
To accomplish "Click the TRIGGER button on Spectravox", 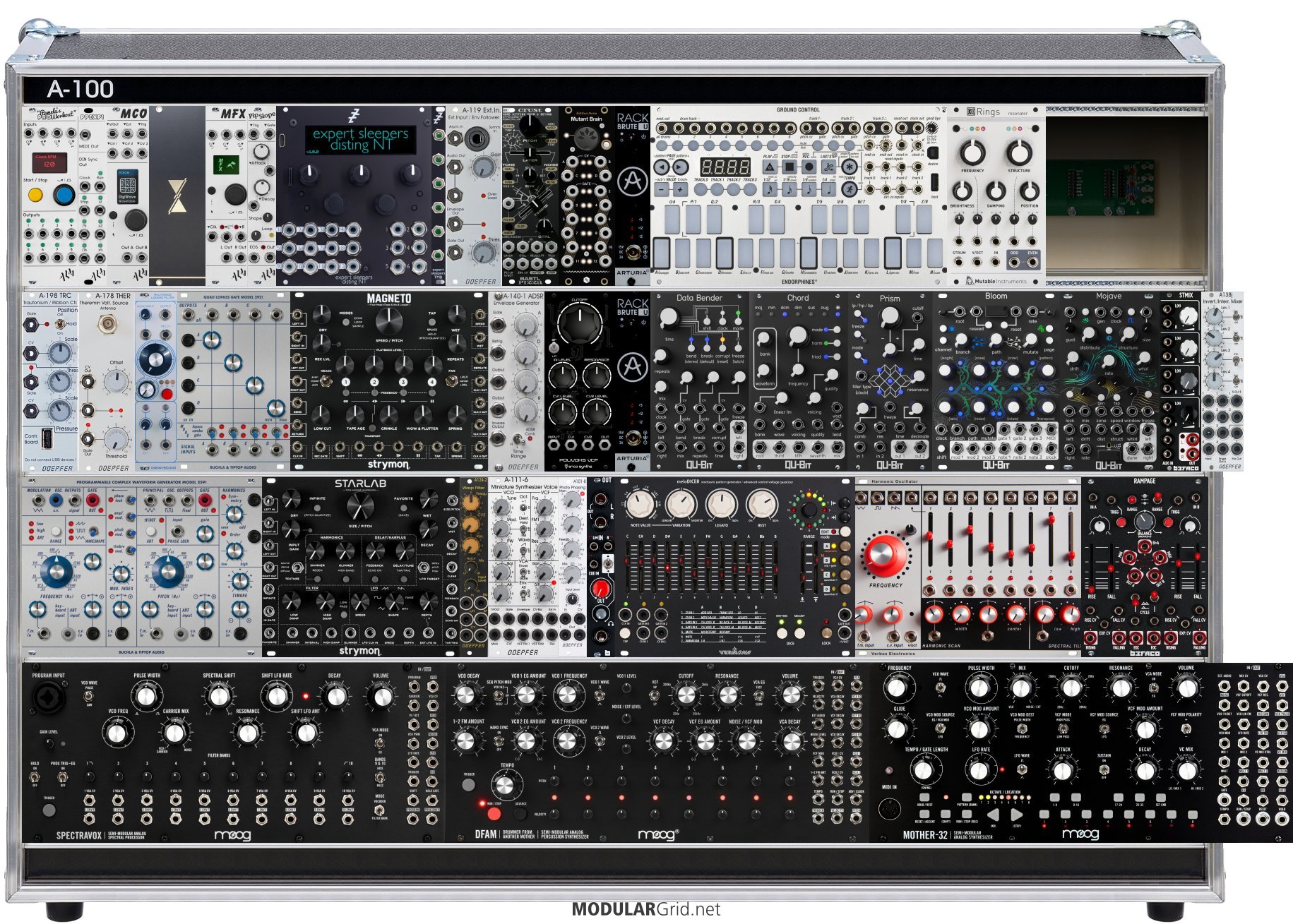I will point(49,810).
